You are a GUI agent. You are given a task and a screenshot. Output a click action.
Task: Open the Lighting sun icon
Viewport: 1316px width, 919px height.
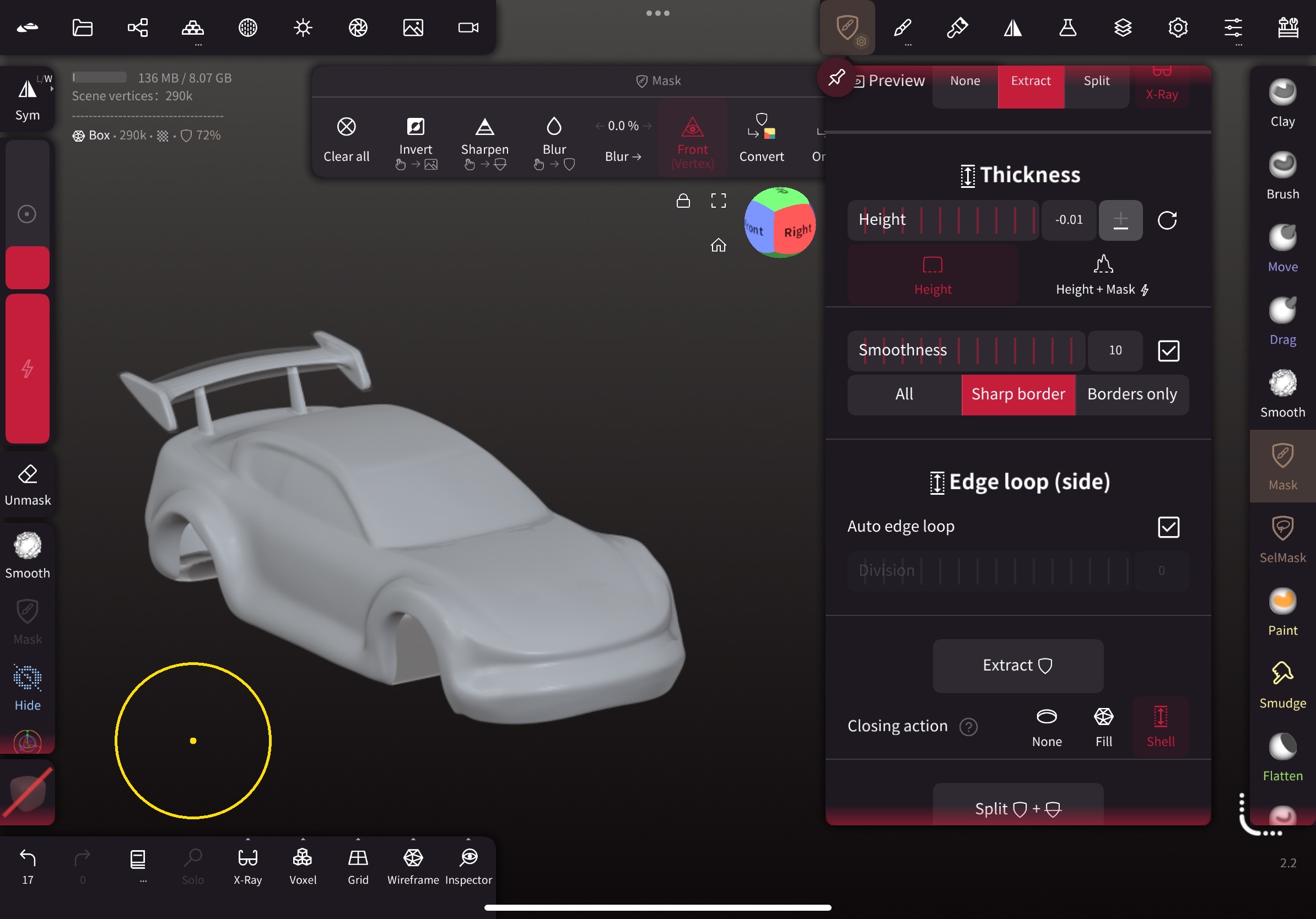303,28
